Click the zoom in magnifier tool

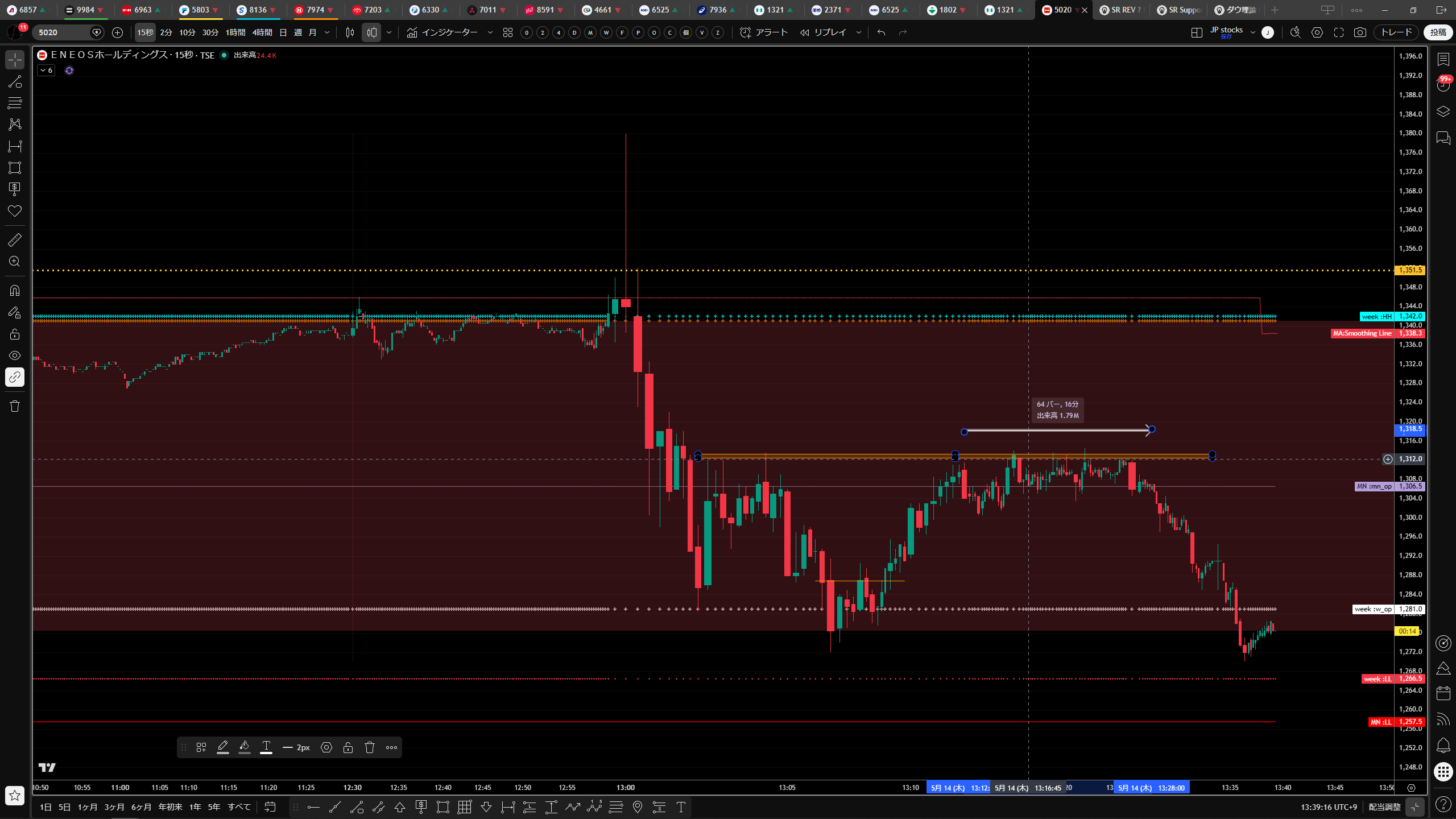pos(15,262)
